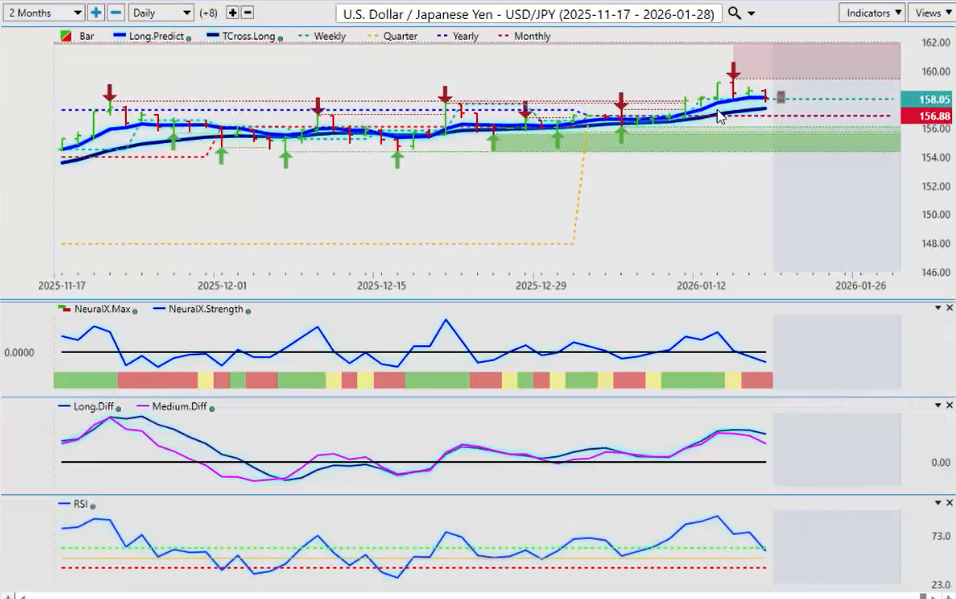Toggle the TCross.Long legend line

coord(240,36)
